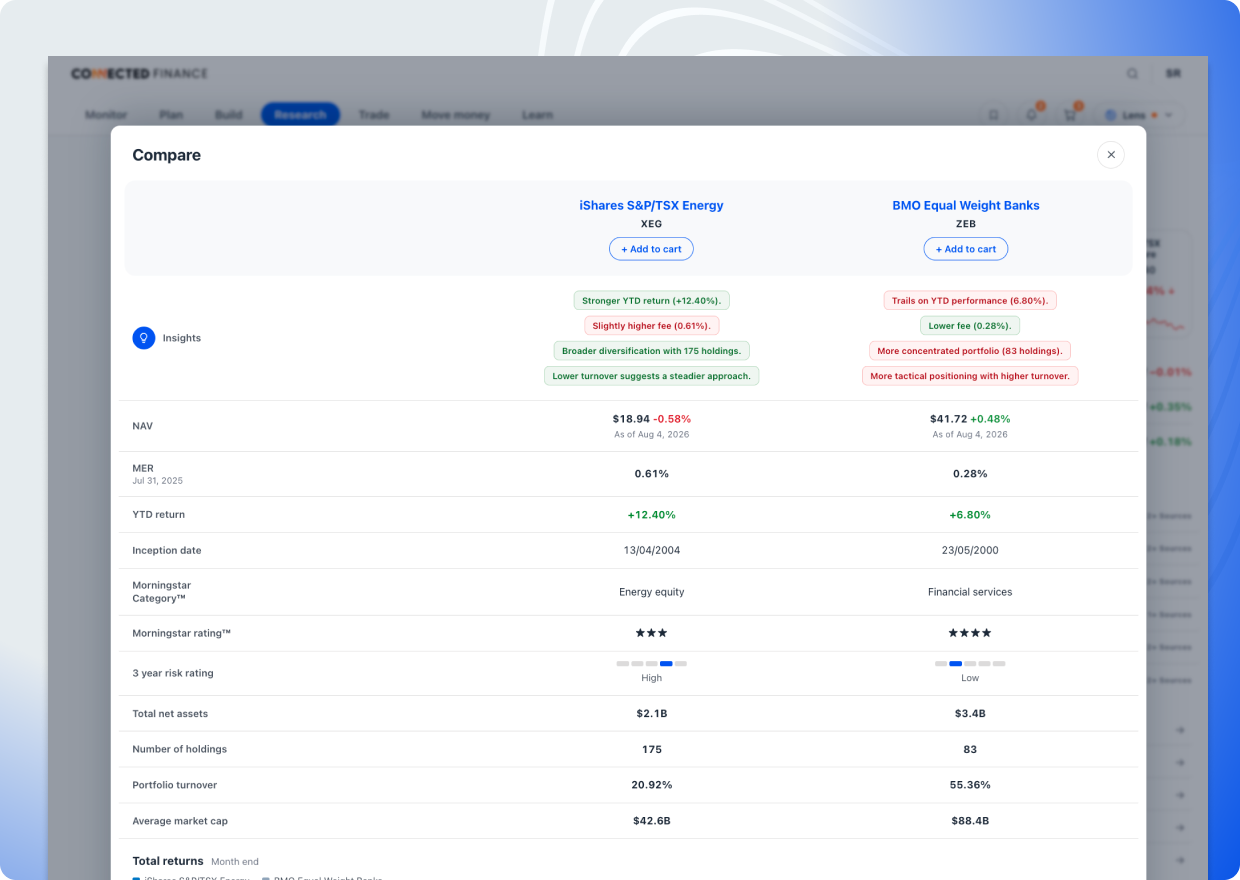This screenshot has width=1240, height=880.
Task: Click the 'Stronger YTD return' insight tag
Action: tap(651, 300)
